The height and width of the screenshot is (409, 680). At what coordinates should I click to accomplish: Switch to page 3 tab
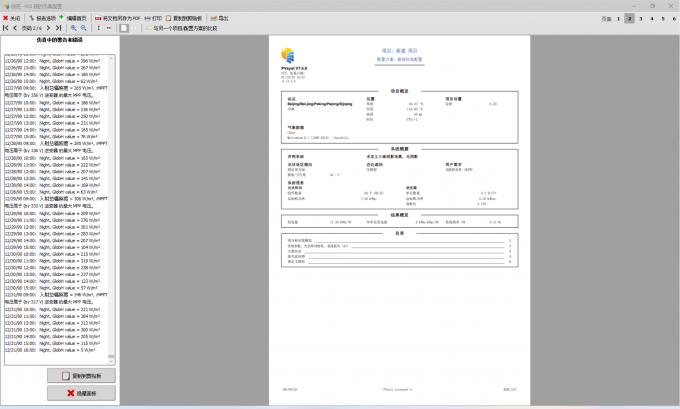640,18
